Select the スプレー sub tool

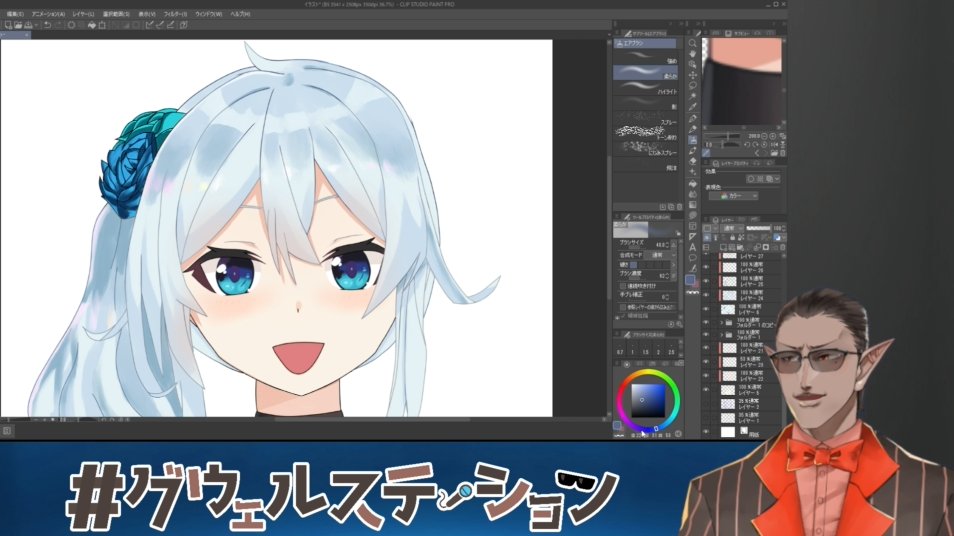click(x=645, y=118)
